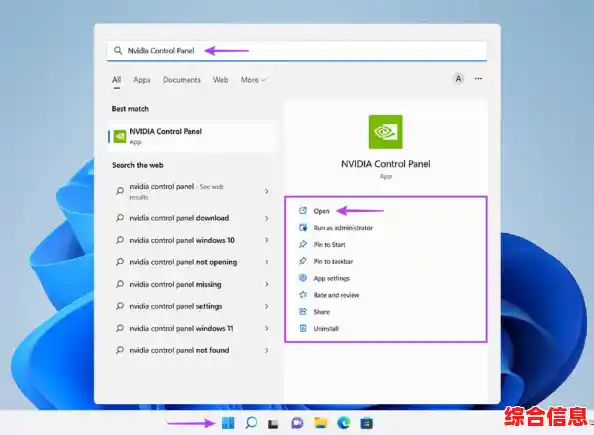Choose Run as administrator
This screenshot has width=594, height=435.
pyautogui.click(x=343, y=228)
